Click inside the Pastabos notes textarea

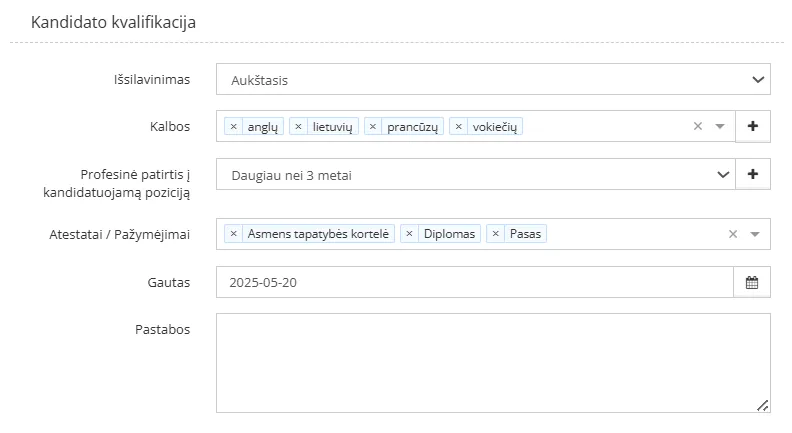click(493, 362)
